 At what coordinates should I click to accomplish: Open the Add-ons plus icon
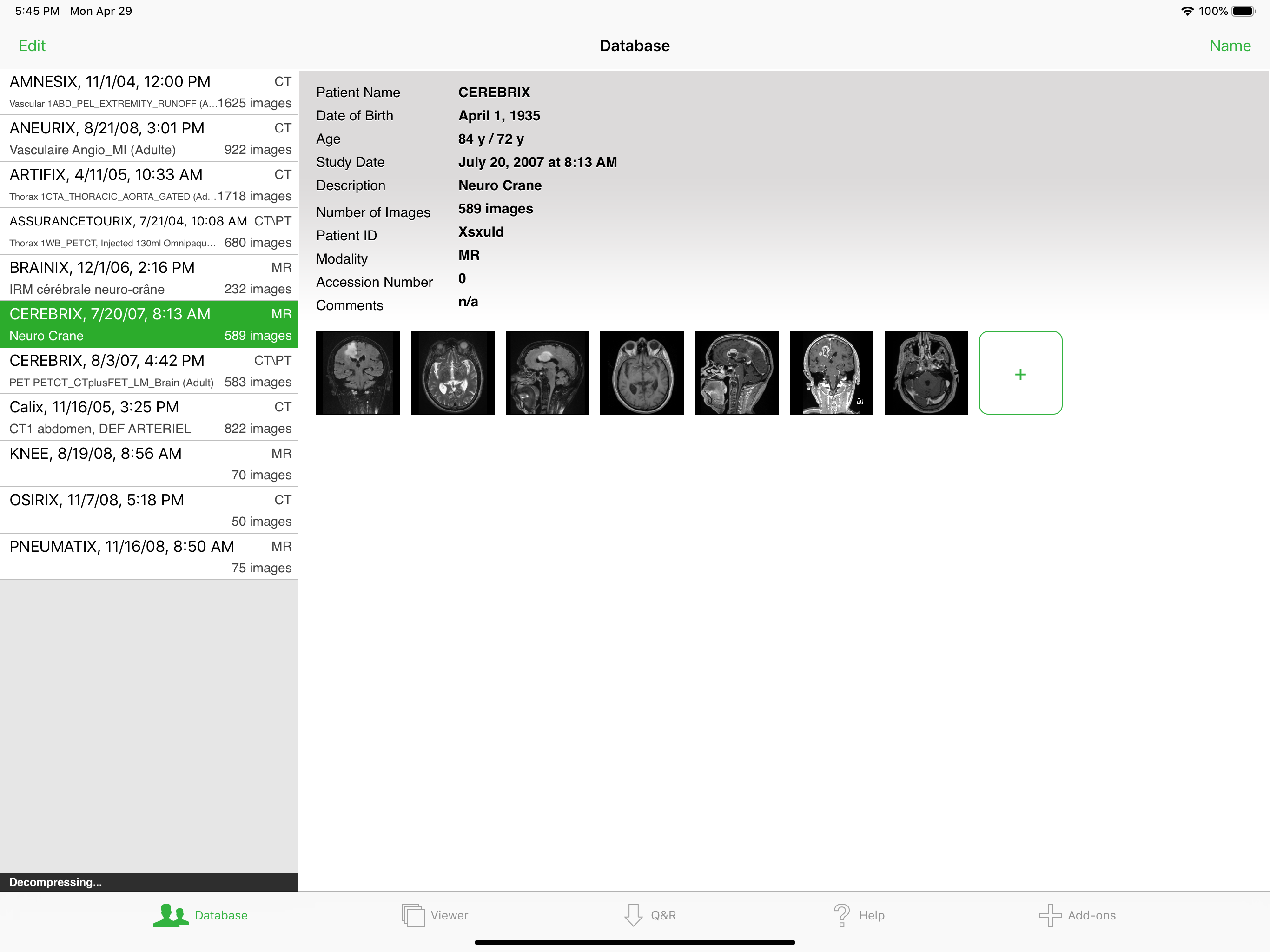click(1050, 915)
